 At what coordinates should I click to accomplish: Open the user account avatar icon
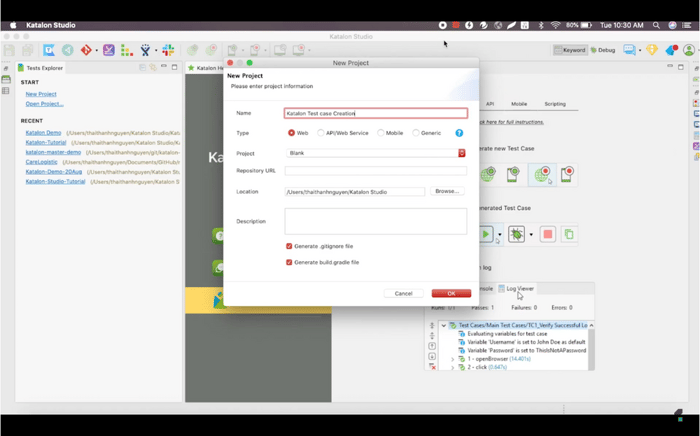[689, 50]
